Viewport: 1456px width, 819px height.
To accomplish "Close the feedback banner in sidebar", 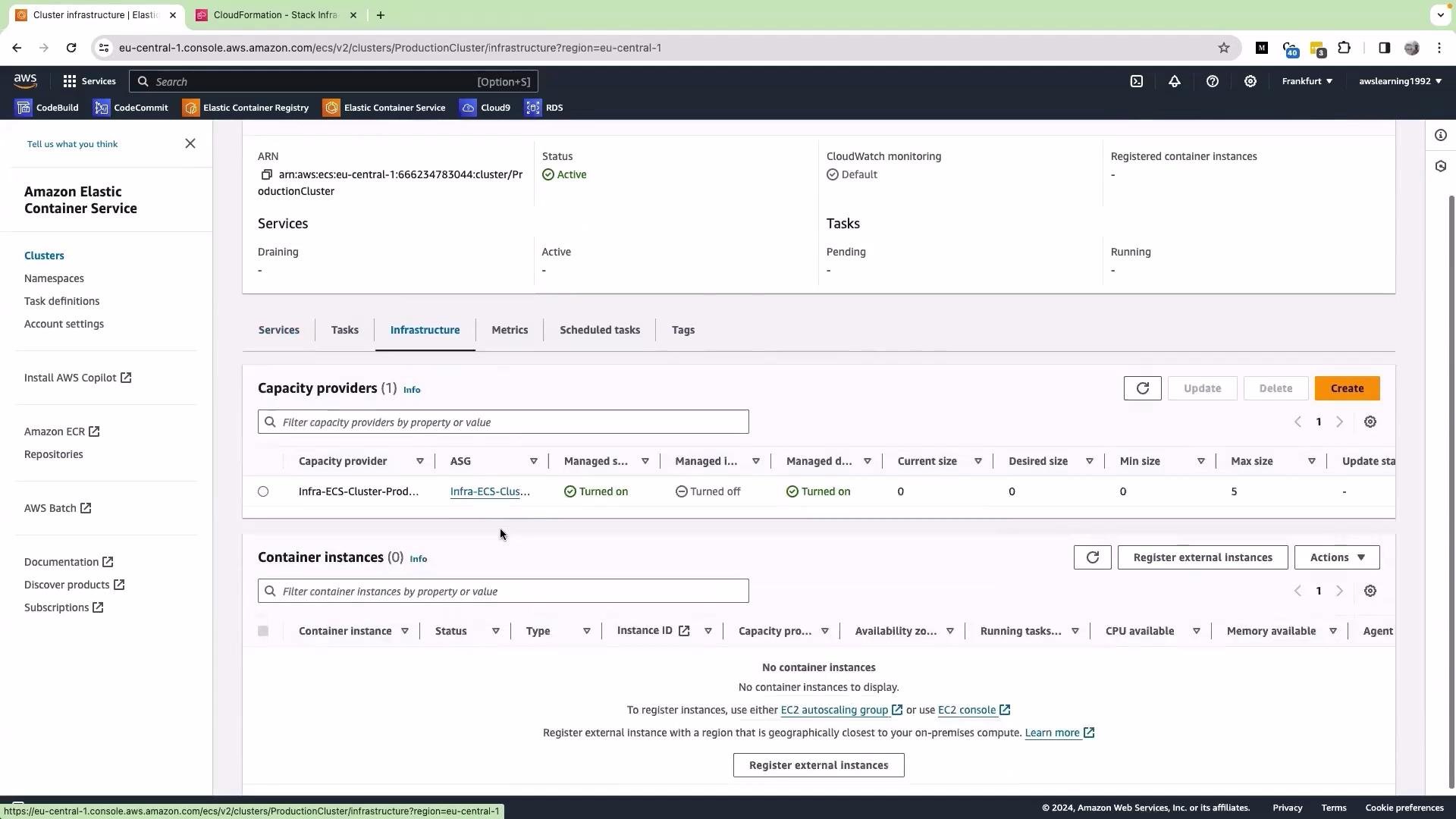I will pos(190,143).
